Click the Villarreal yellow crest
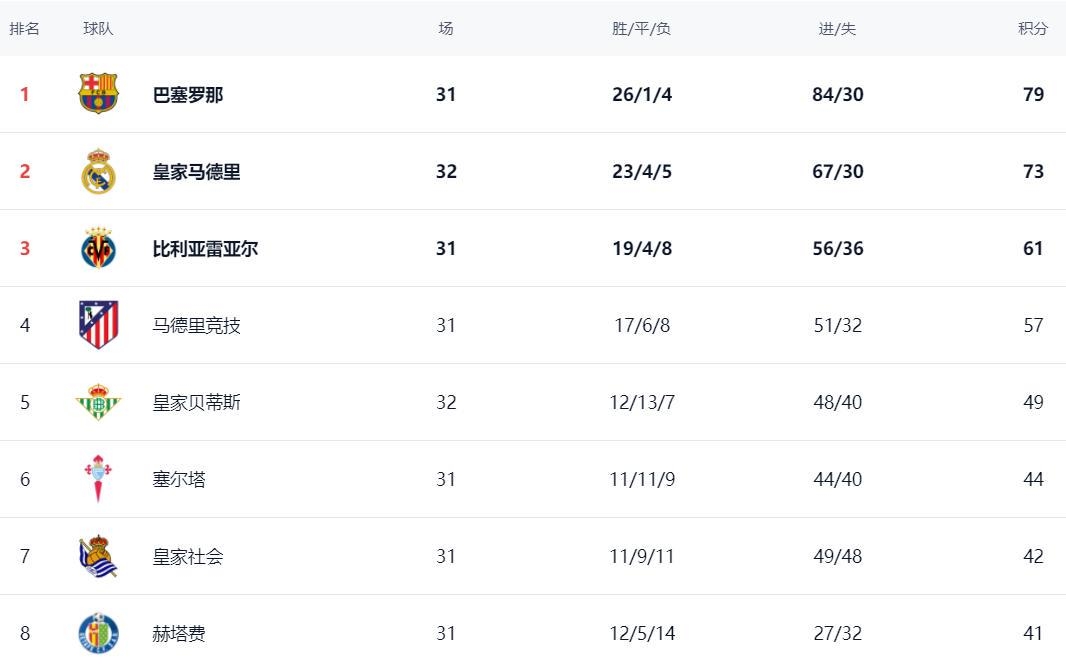The image size is (1066, 669). pyautogui.click(x=98, y=248)
